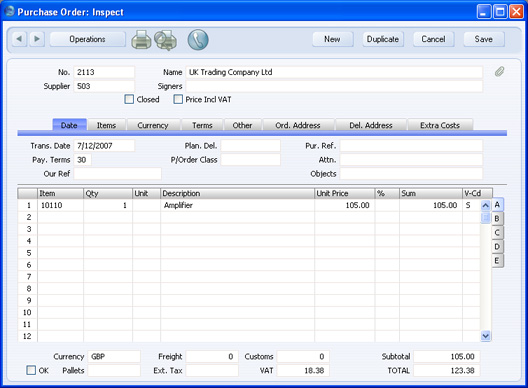This screenshot has width=528, height=388.
Task: Click the Freight field
Action: (x=212, y=356)
